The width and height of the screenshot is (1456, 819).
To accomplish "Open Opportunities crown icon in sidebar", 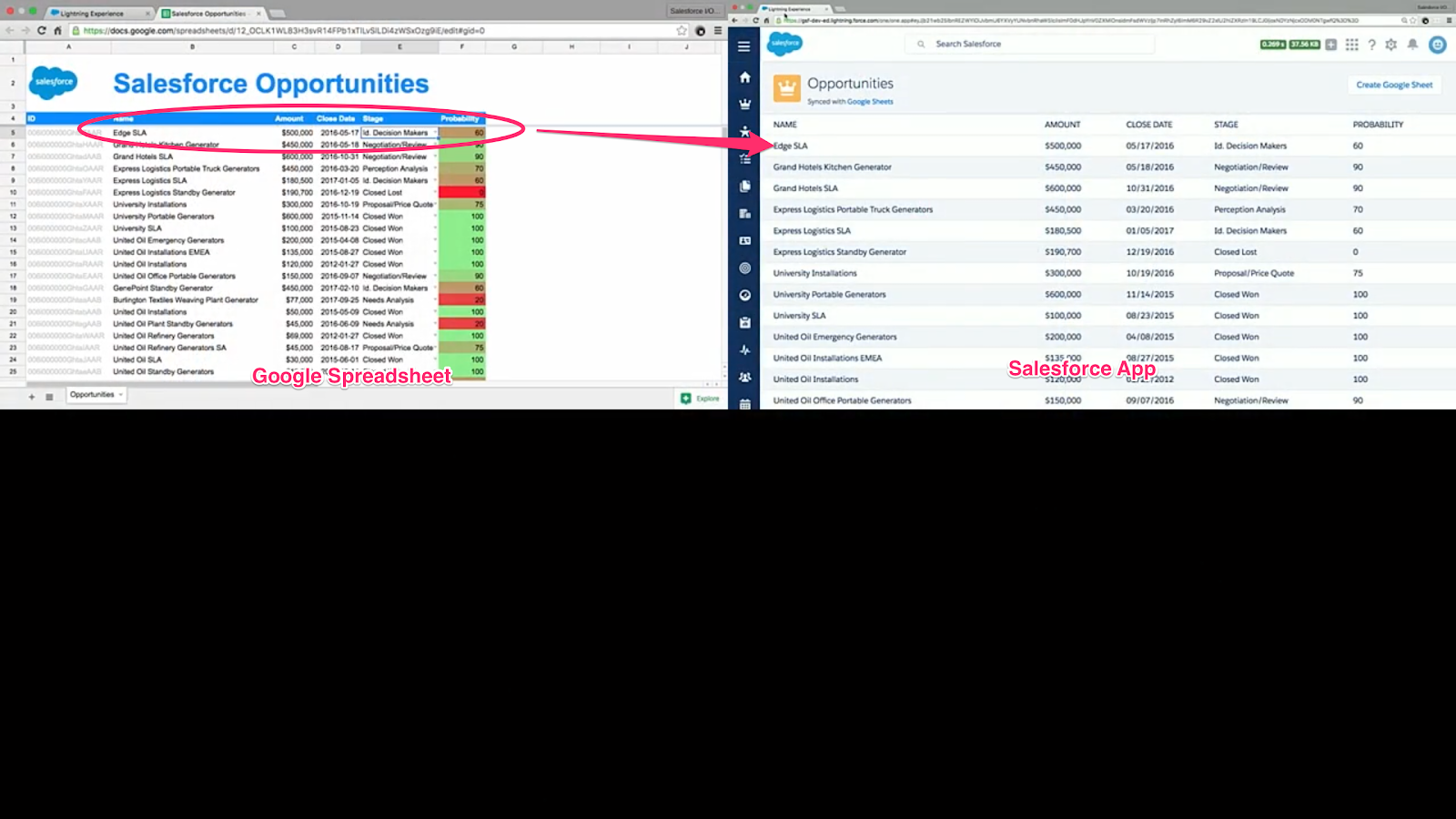I will [x=745, y=104].
